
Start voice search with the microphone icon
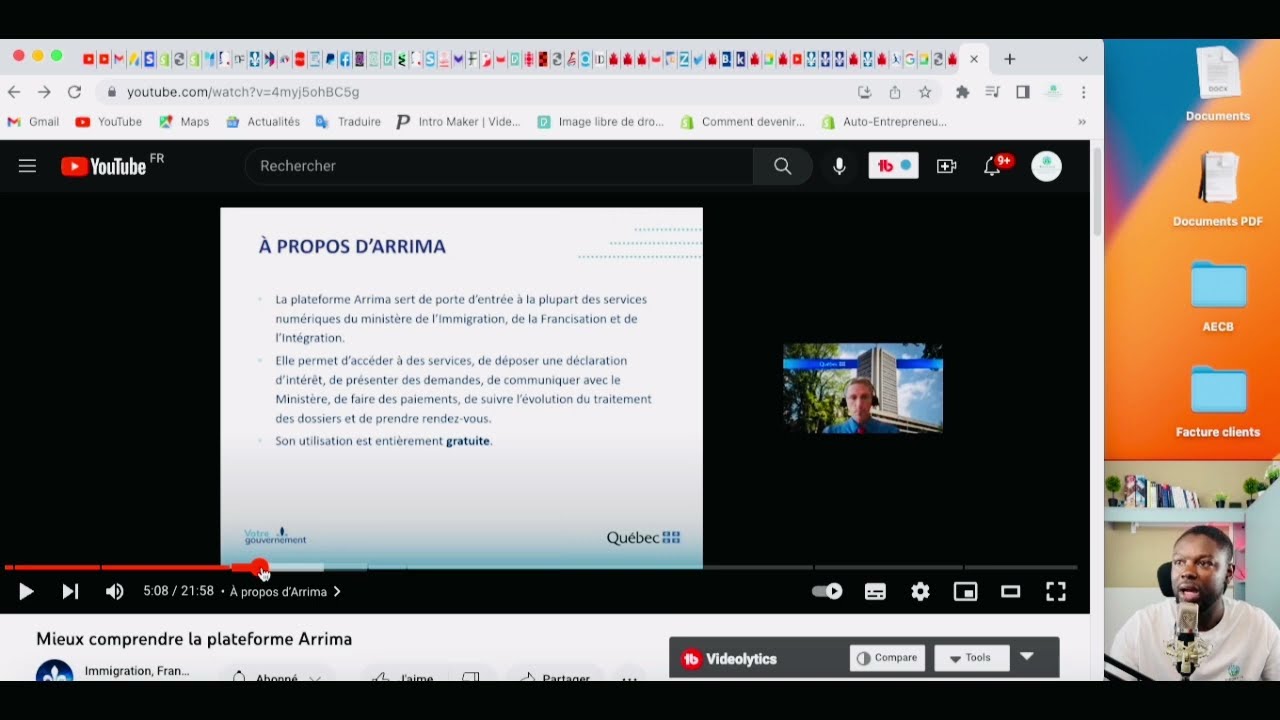click(839, 166)
